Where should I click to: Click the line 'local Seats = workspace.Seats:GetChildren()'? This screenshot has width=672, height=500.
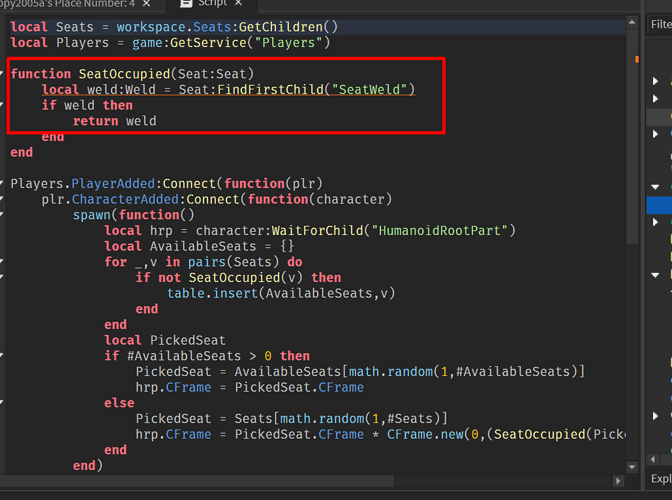tap(174, 27)
